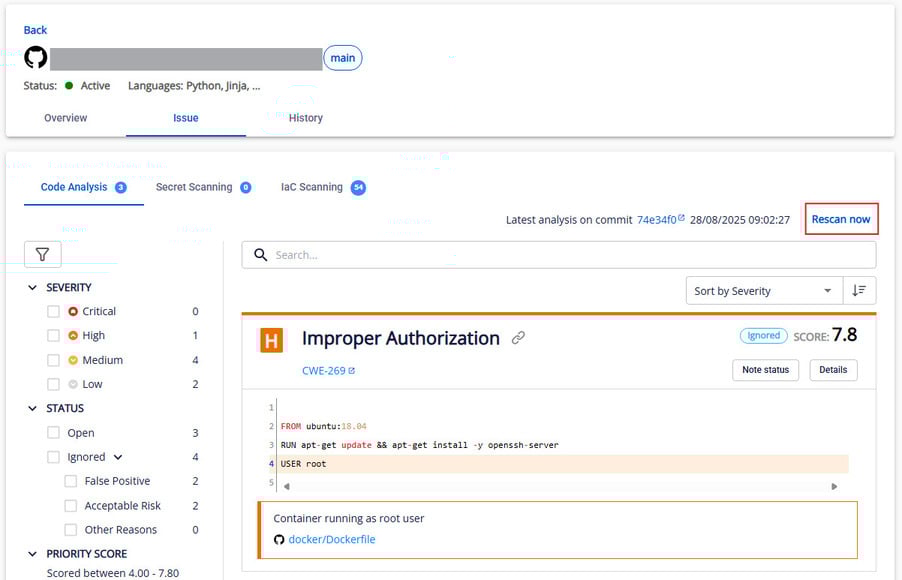Switch to the Secret Scanning tab
This screenshot has height=580, width=902.
[194, 187]
